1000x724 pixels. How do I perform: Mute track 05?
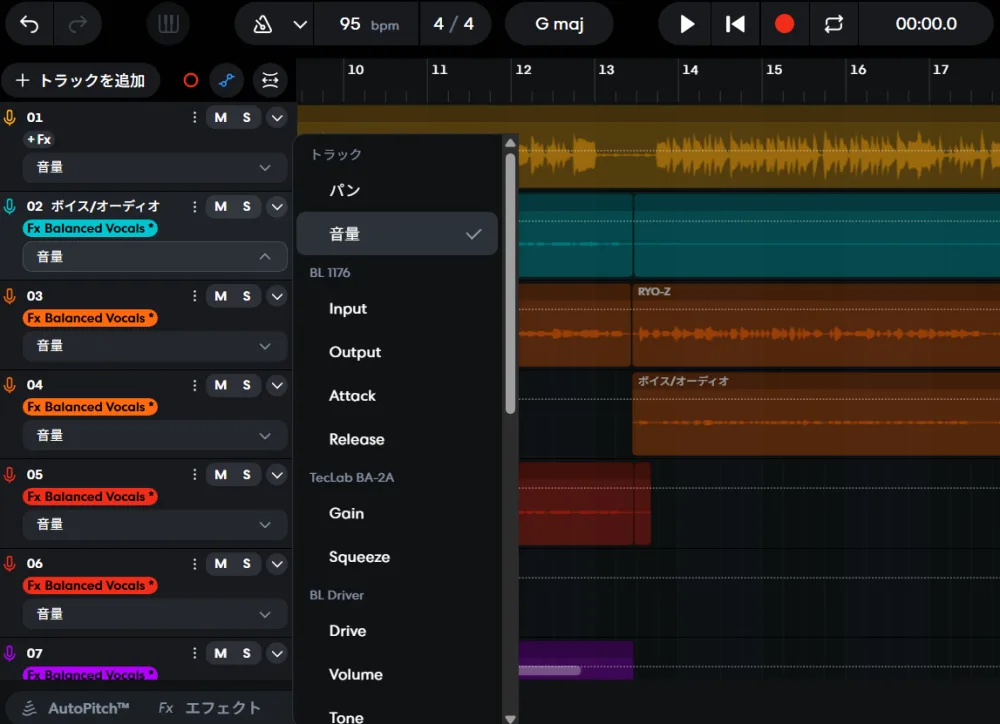221,475
